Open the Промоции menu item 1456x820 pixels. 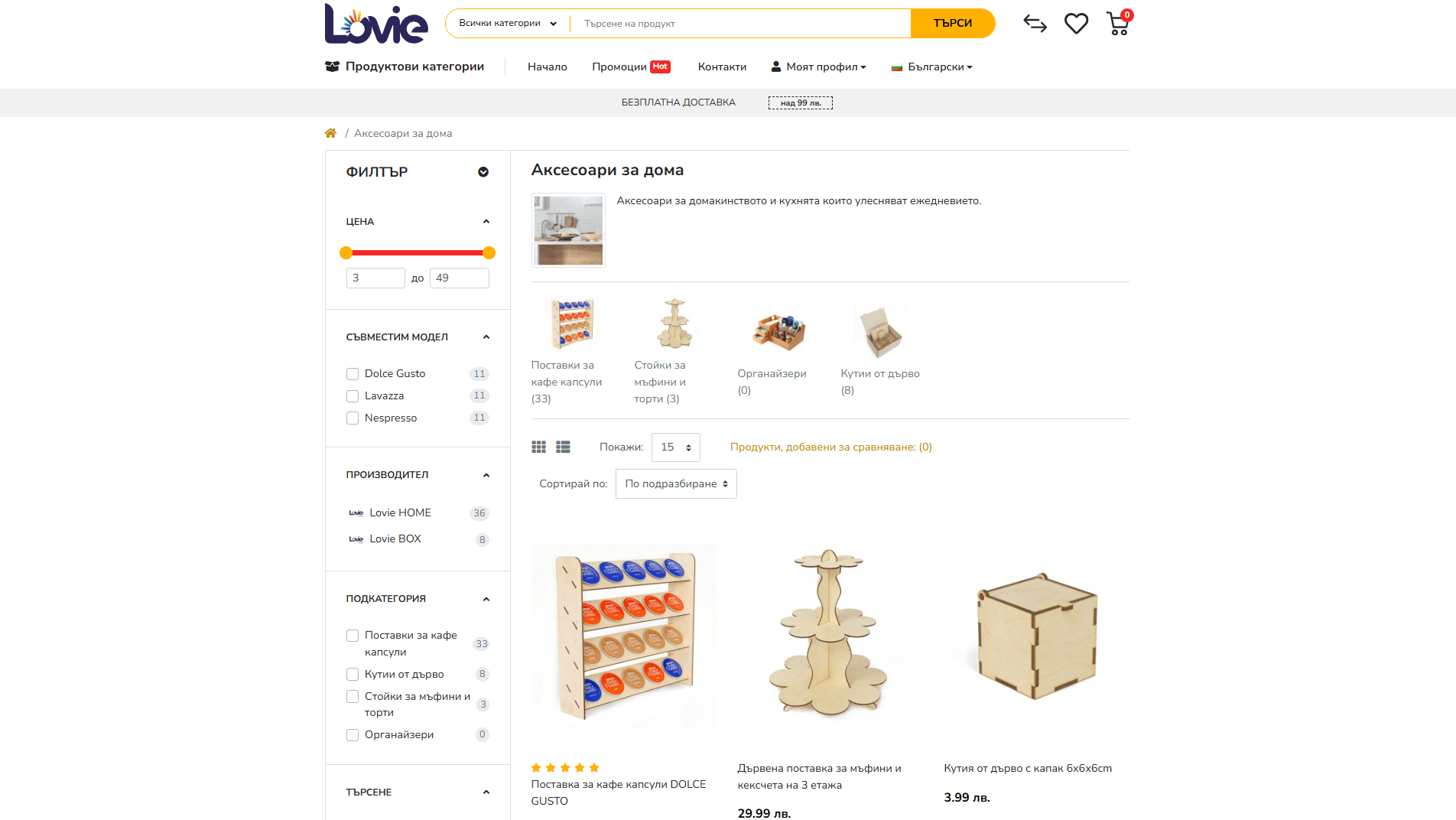[x=631, y=67]
